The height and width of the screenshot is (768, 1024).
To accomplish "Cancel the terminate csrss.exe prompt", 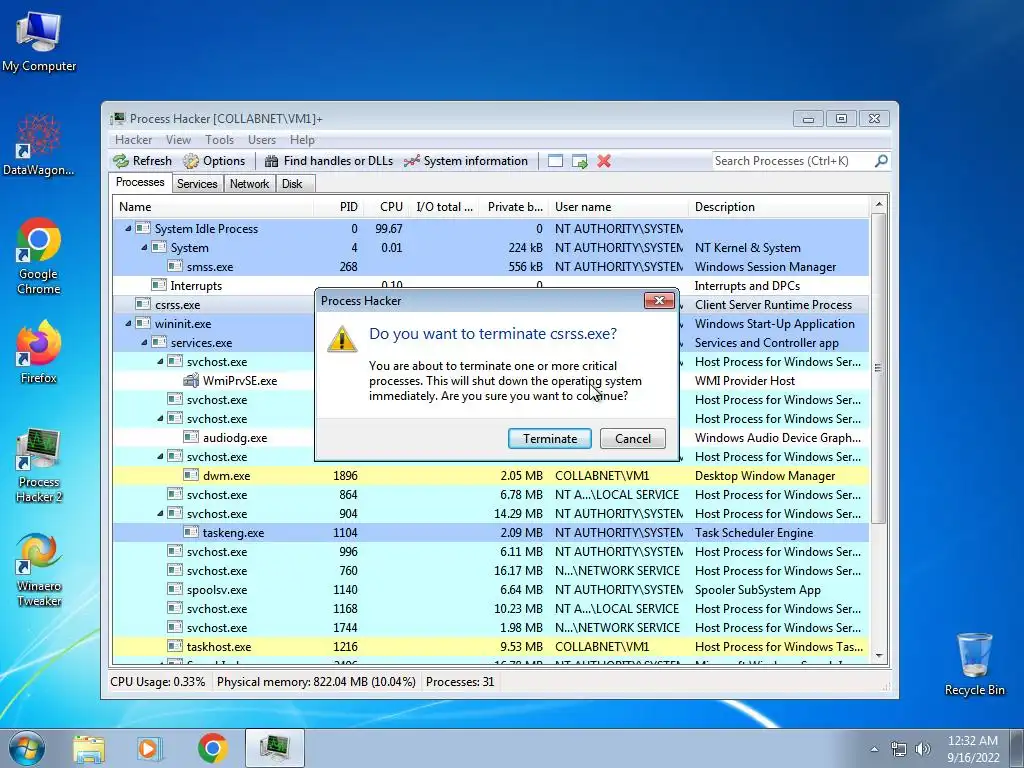I will tap(632, 438).
